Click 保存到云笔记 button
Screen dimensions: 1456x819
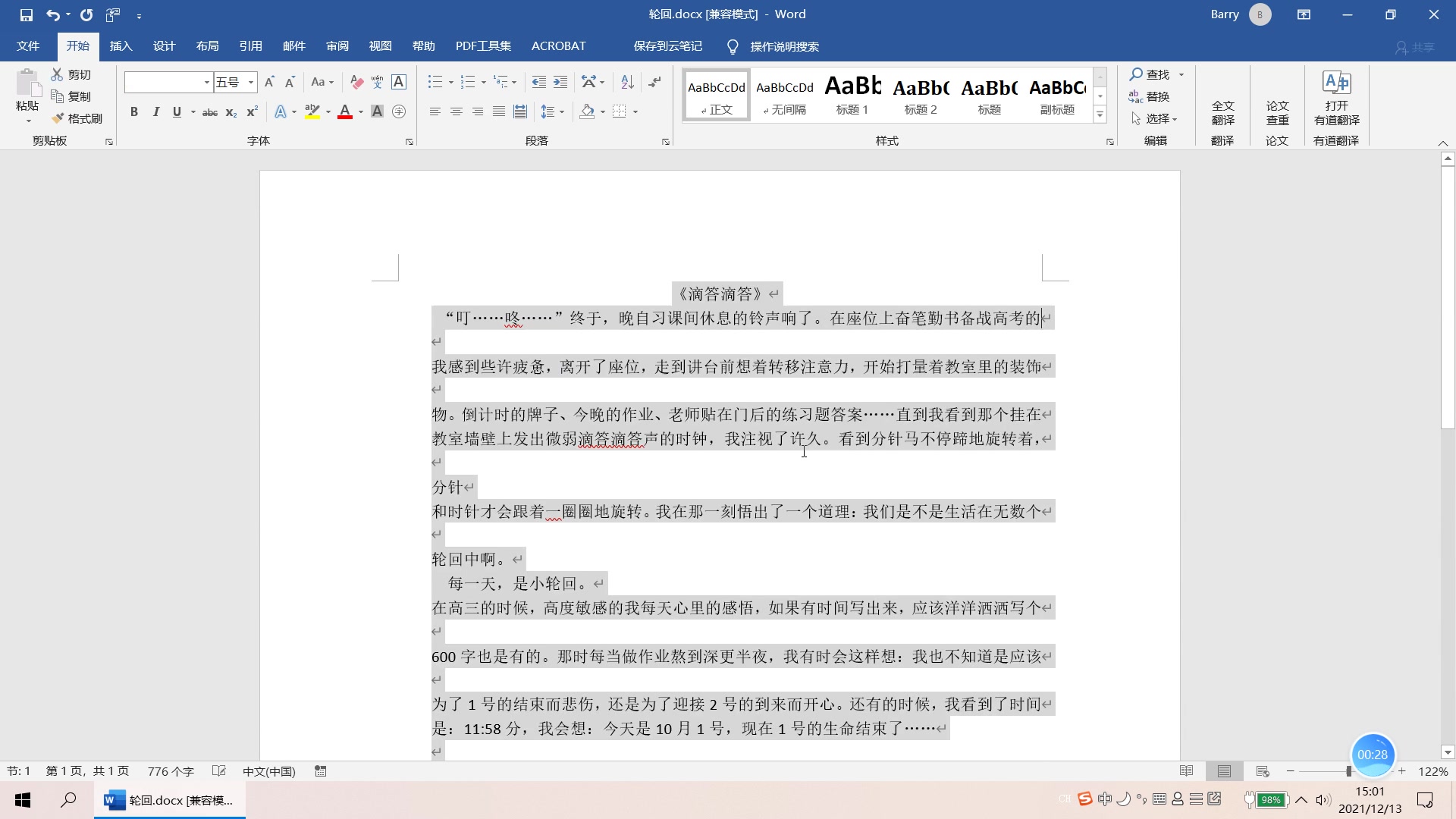(667, 46)
